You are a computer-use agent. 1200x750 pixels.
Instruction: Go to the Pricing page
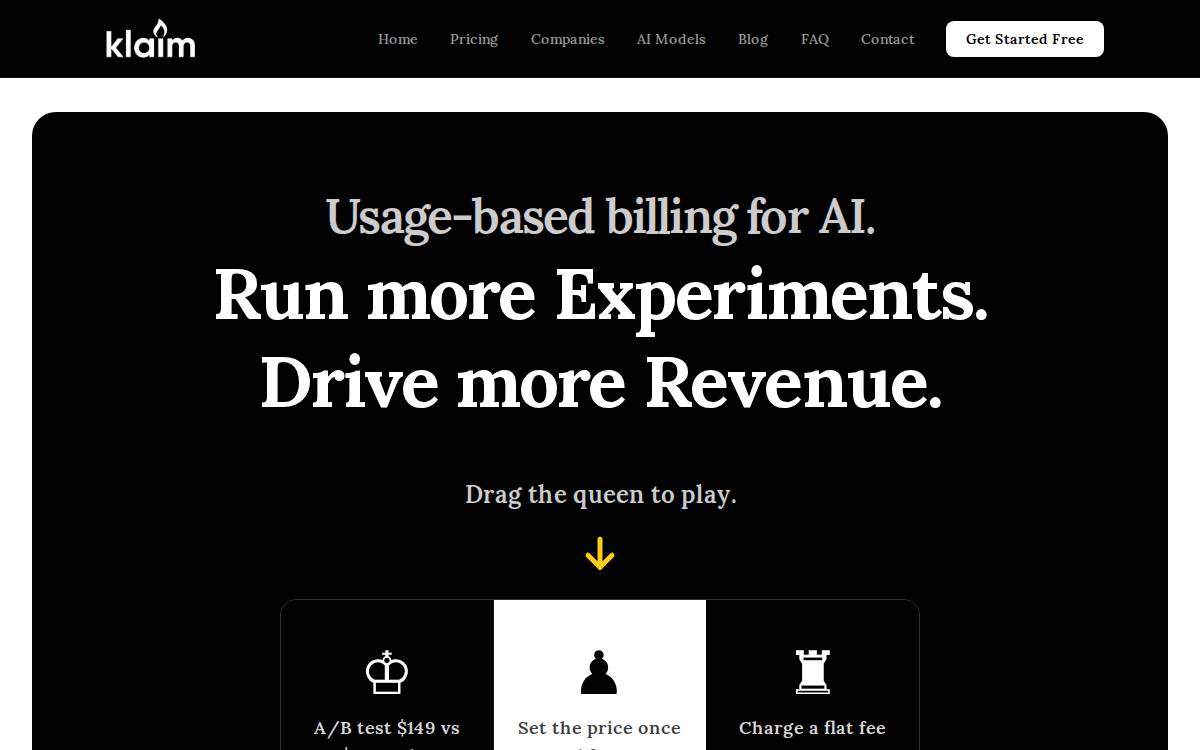pos(474,39)
